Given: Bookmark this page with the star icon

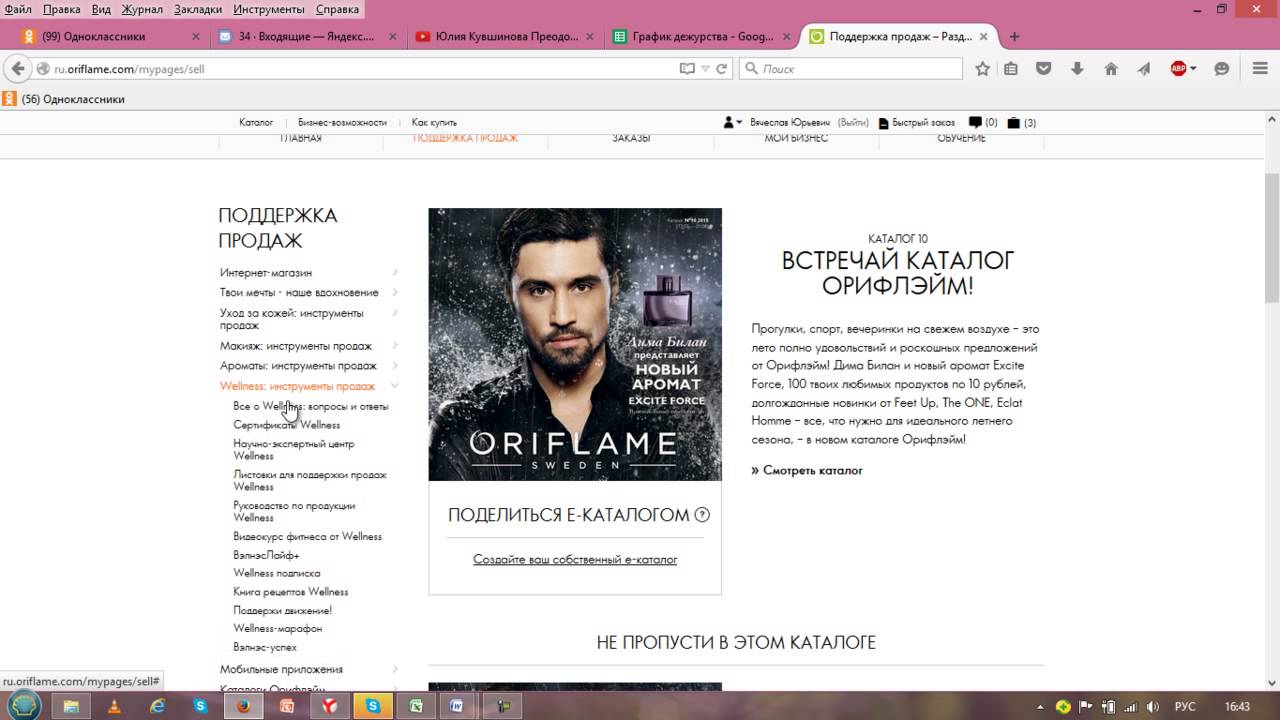Looking at the screenshot, I should (x=982, y=69).
